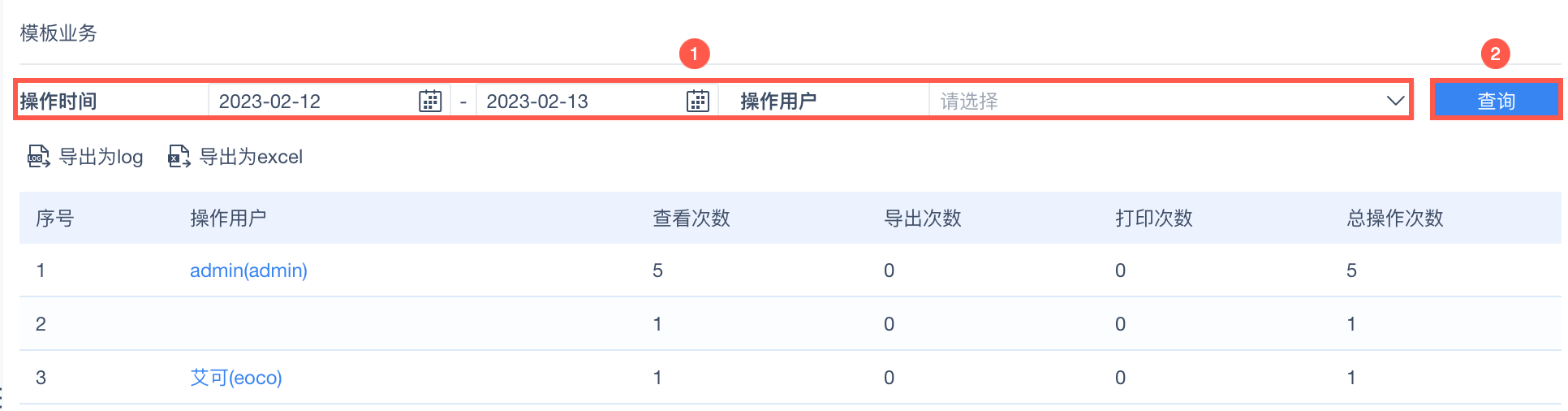
Task: Expand the 操作用户 dropdown arrow
Action: [1395, 101]
